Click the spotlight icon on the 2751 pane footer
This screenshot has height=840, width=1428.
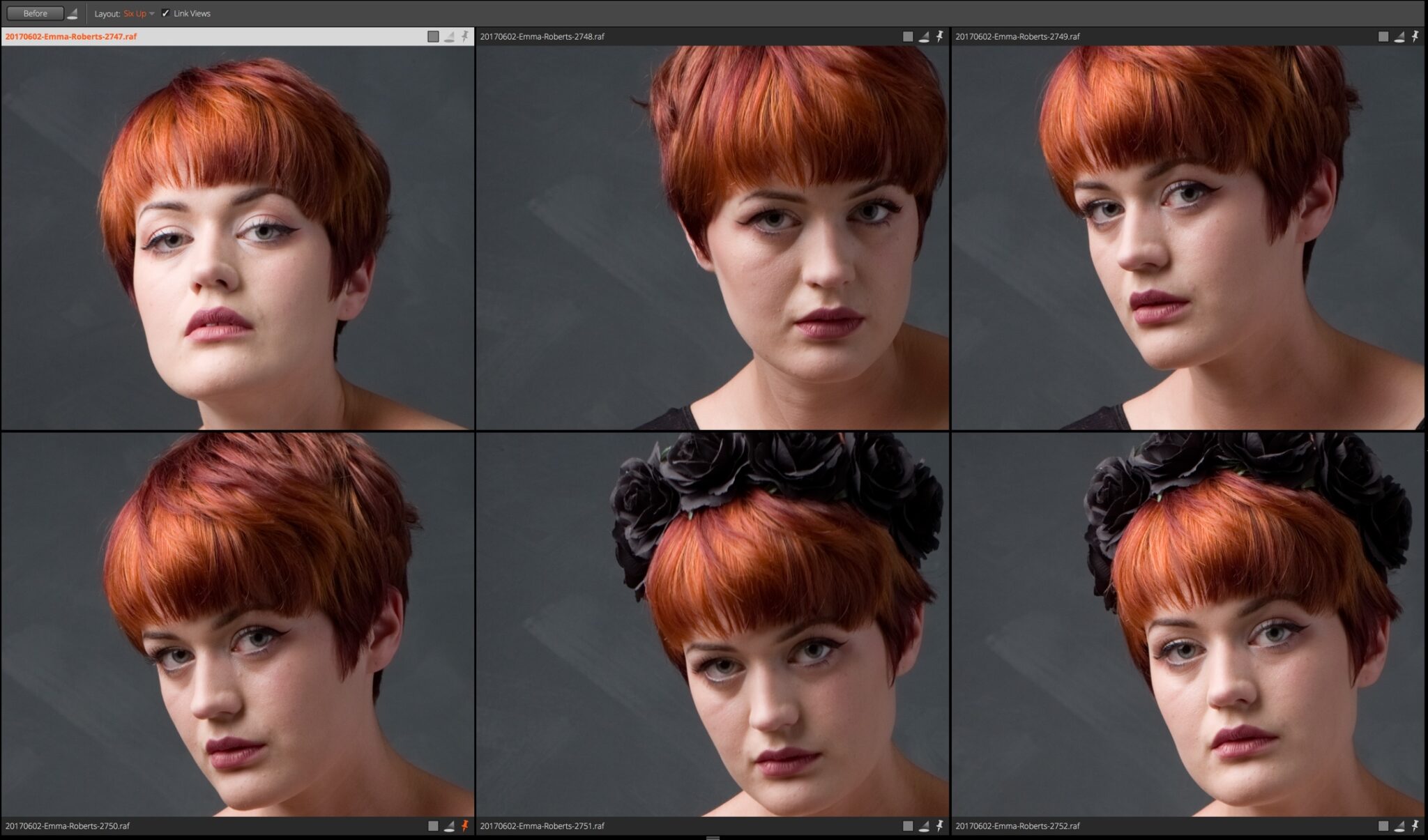tap(924, 827)
